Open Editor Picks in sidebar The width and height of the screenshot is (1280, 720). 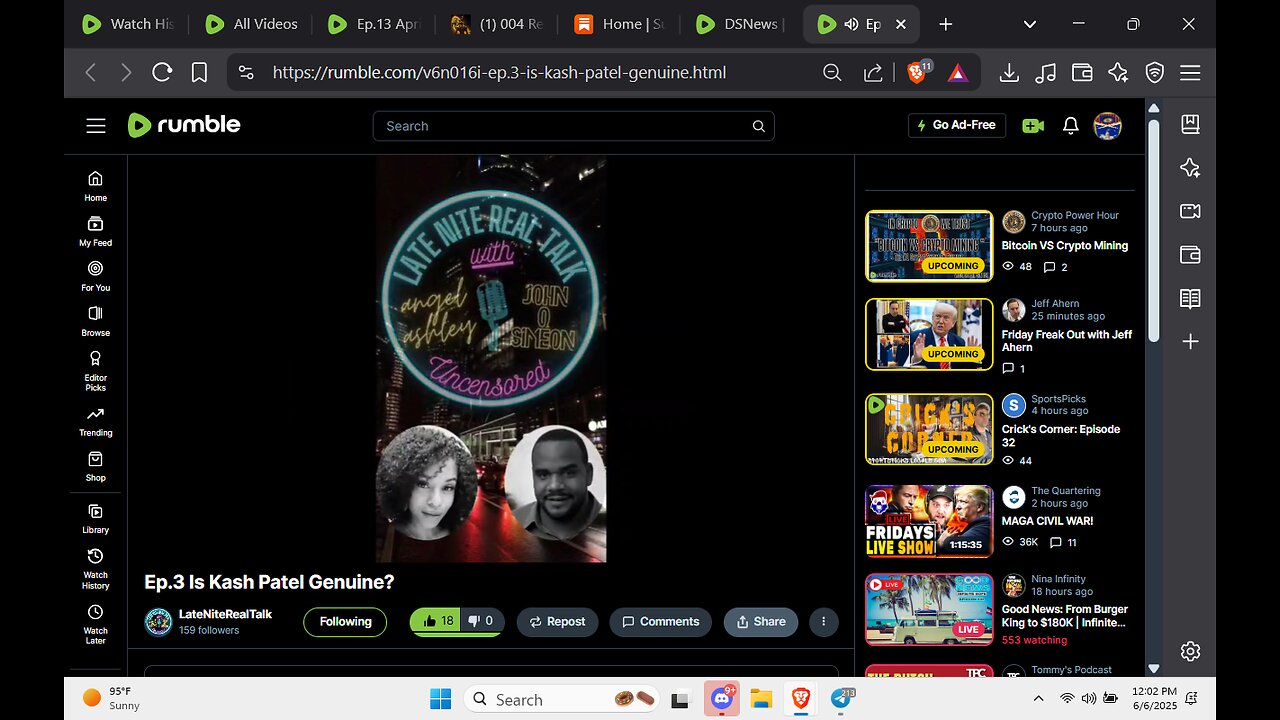tap(95, 370)
